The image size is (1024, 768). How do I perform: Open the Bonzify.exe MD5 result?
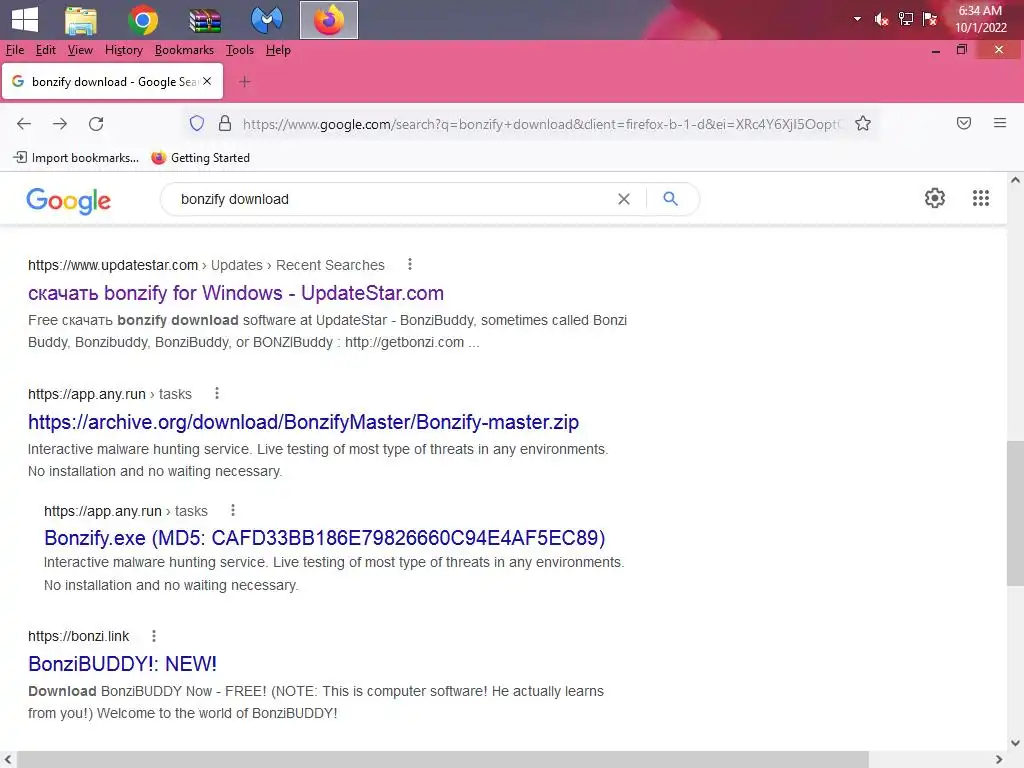tap(325, 538)
